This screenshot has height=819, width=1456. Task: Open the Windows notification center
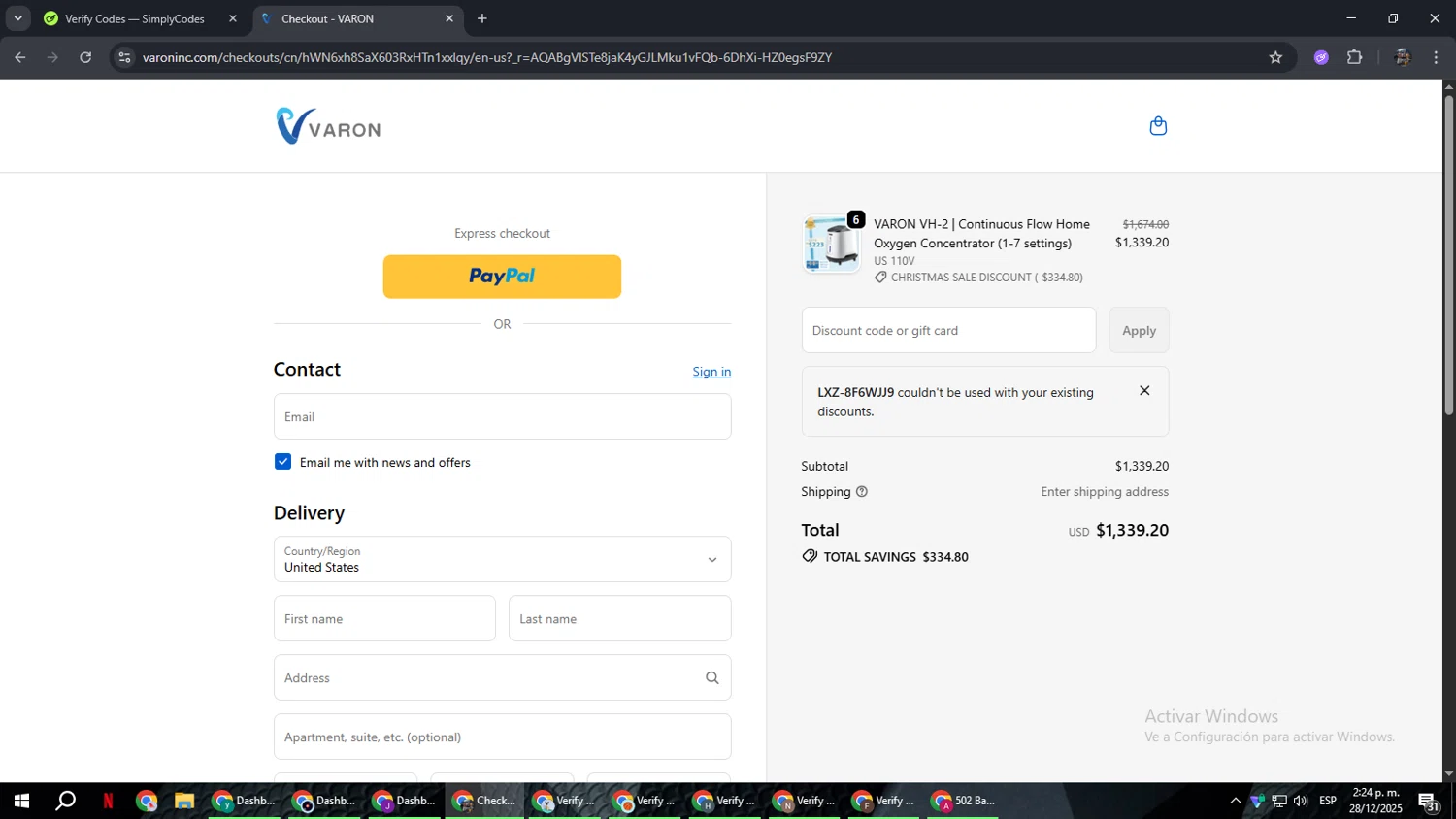coord(1429,802)
